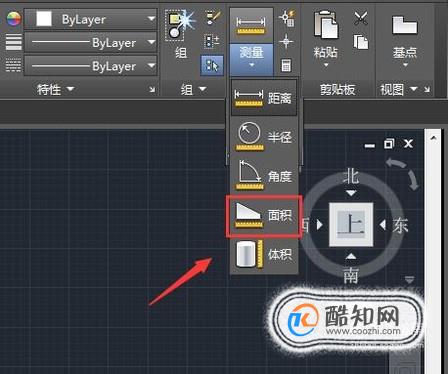Click 北 north on the view compass

tap(351, 176)
